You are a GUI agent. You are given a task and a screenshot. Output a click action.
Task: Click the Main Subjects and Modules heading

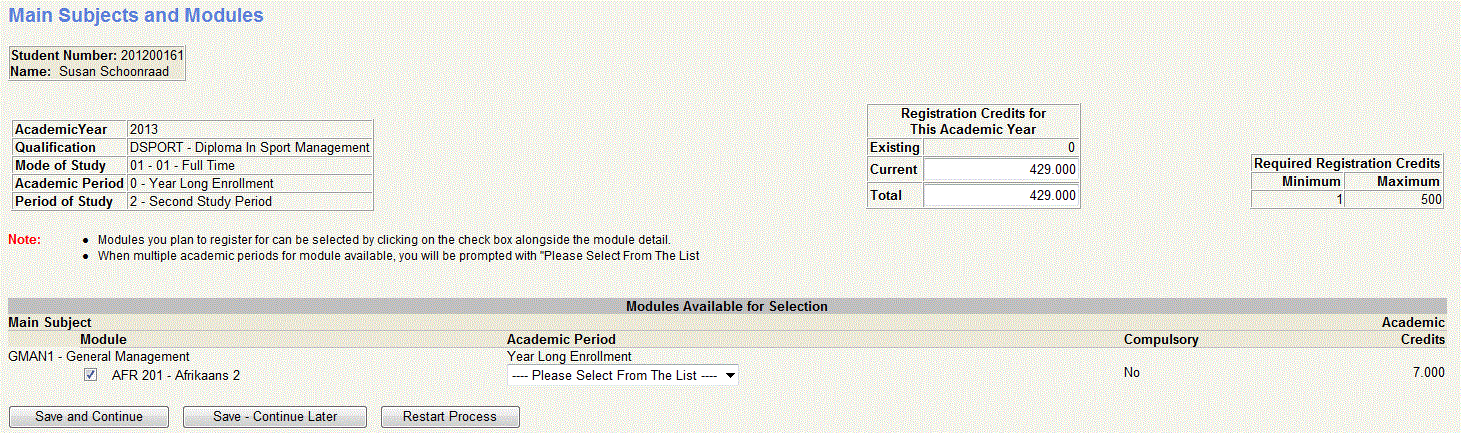[136, 16]
